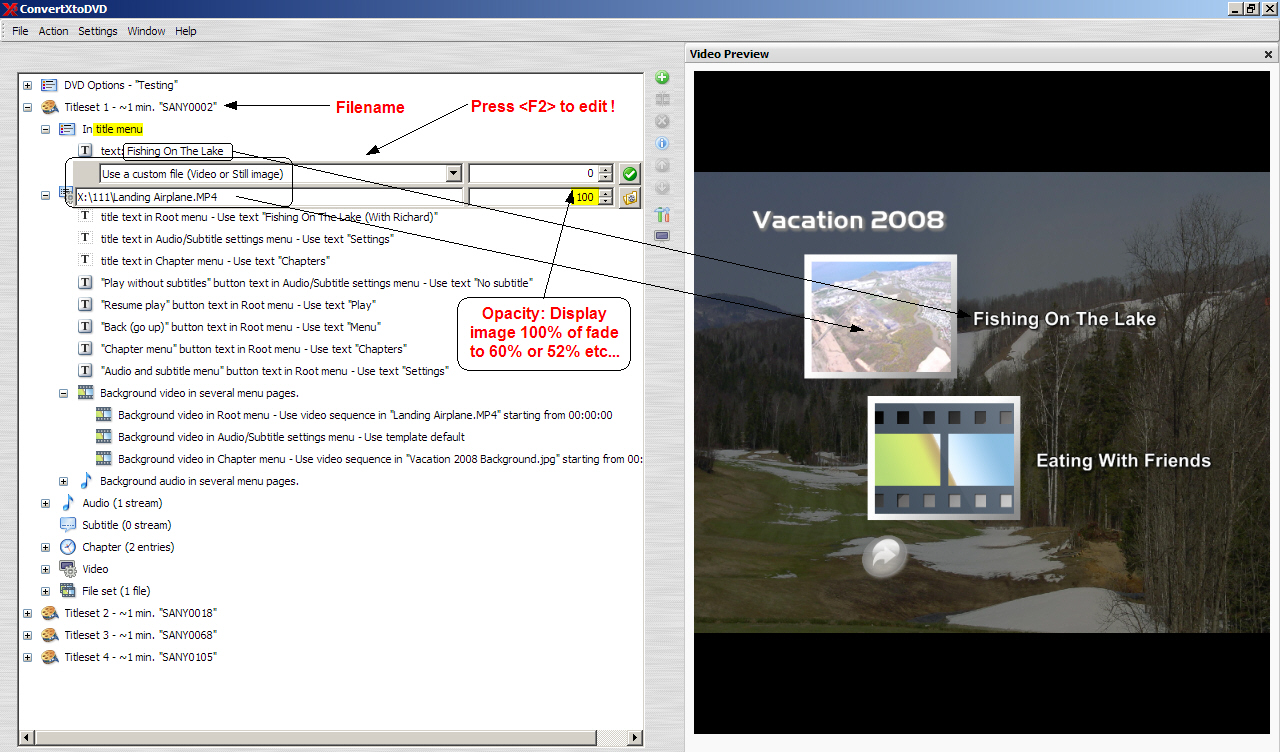Open the Help menu

pyautogui.click(x=186, y=31)
